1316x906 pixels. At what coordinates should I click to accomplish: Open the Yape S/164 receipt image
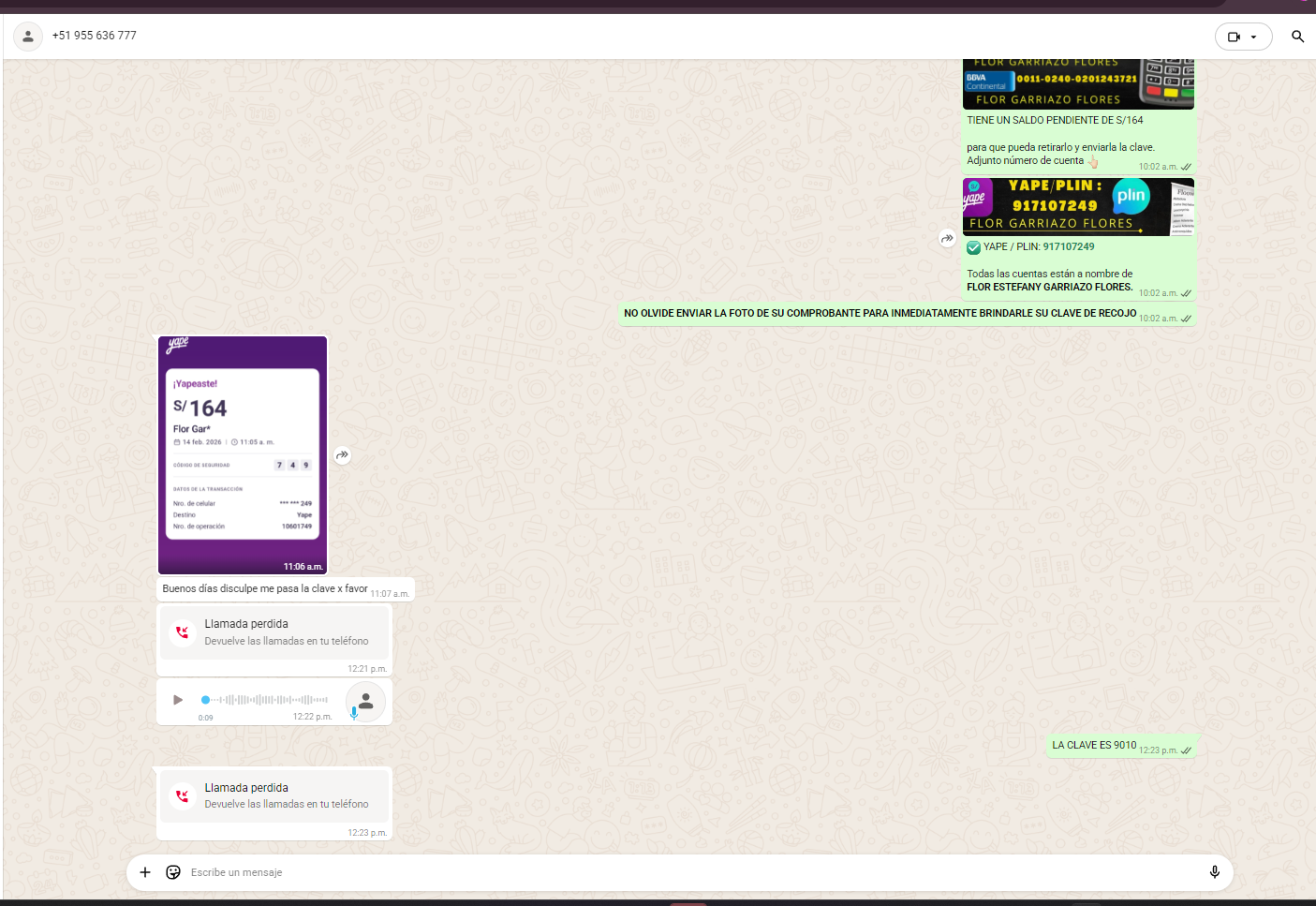(243, 454)
